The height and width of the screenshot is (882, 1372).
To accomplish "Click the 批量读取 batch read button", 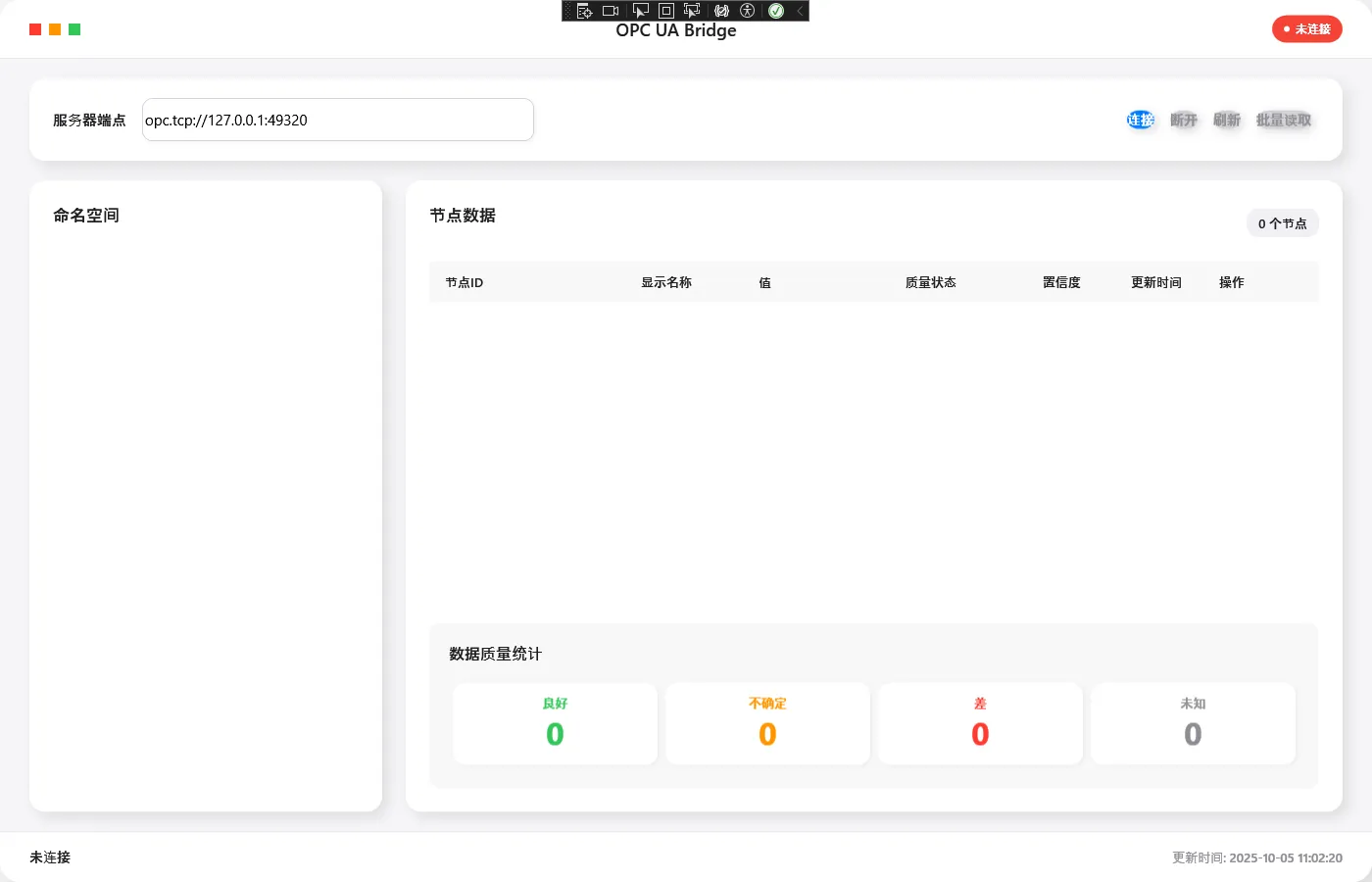I will click(1283, 120).
